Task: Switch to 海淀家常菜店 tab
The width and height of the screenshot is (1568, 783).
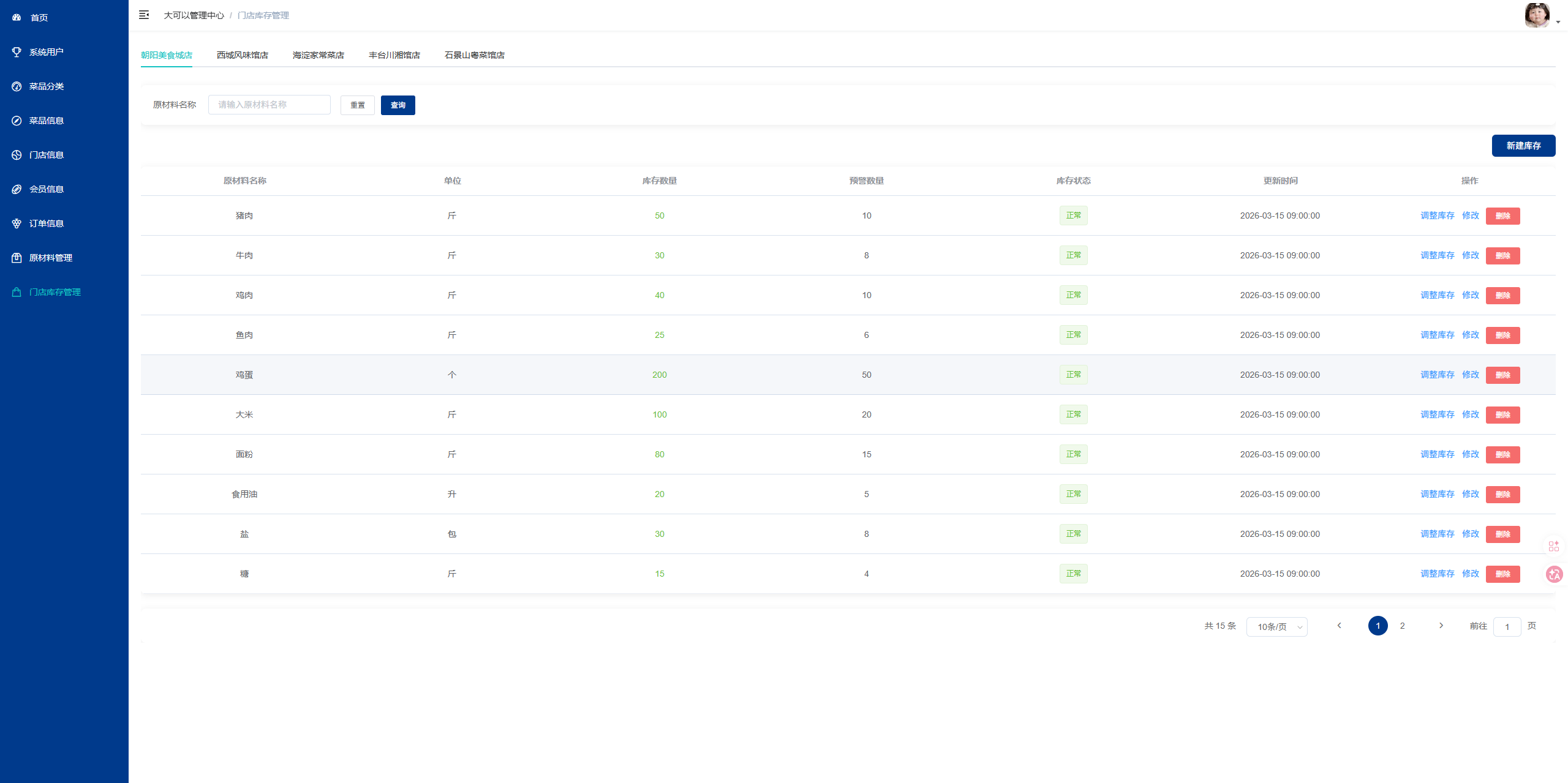Action: click(318, 55)
